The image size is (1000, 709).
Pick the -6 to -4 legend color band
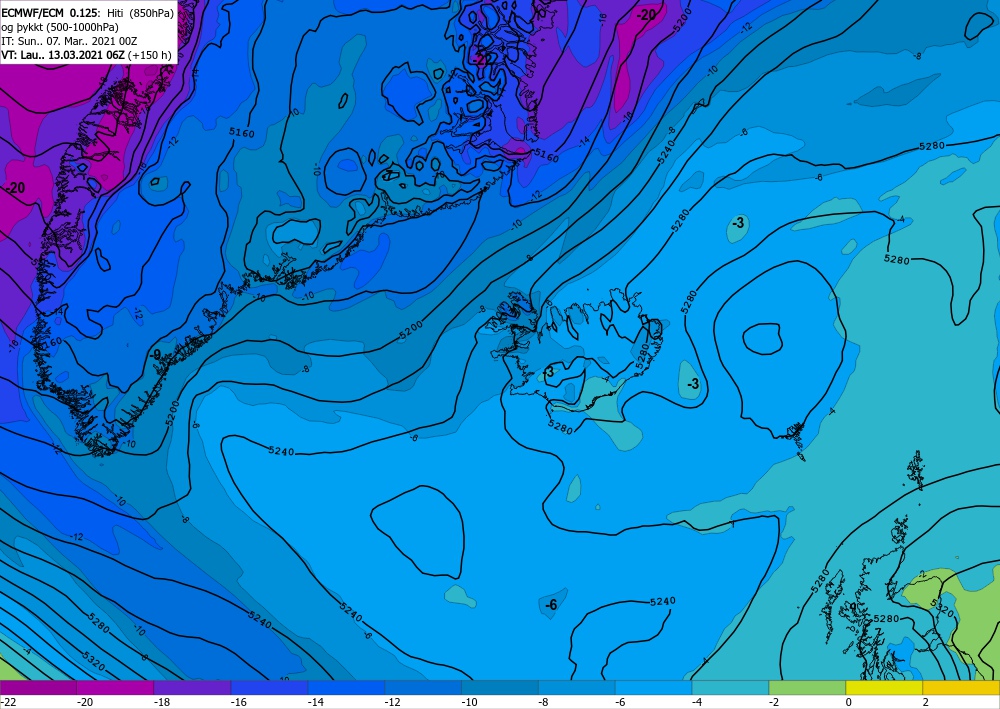[x=654, y=688]
